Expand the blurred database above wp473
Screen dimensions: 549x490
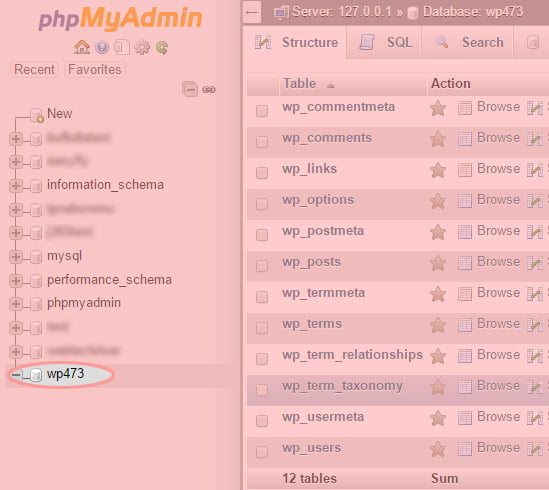pos(15,351)
